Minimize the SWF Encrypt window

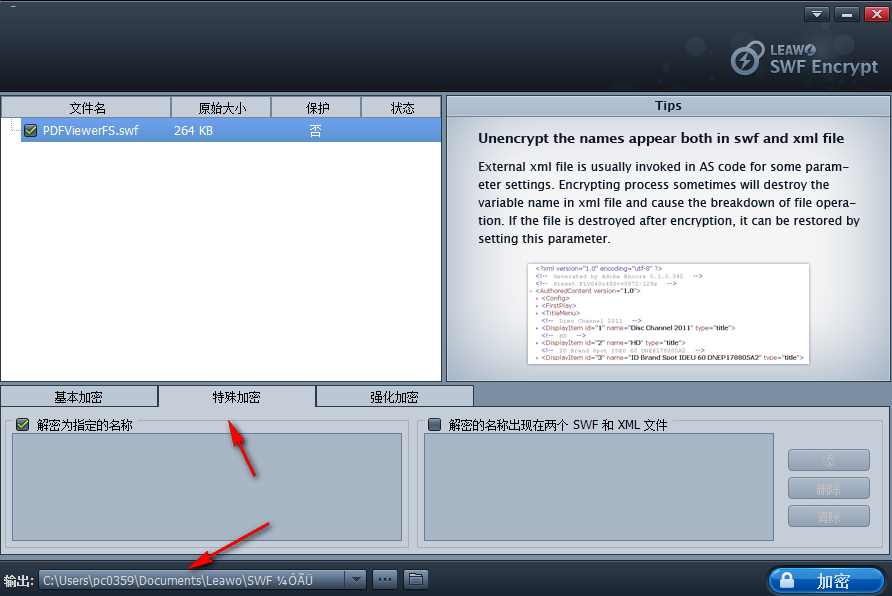846,14
